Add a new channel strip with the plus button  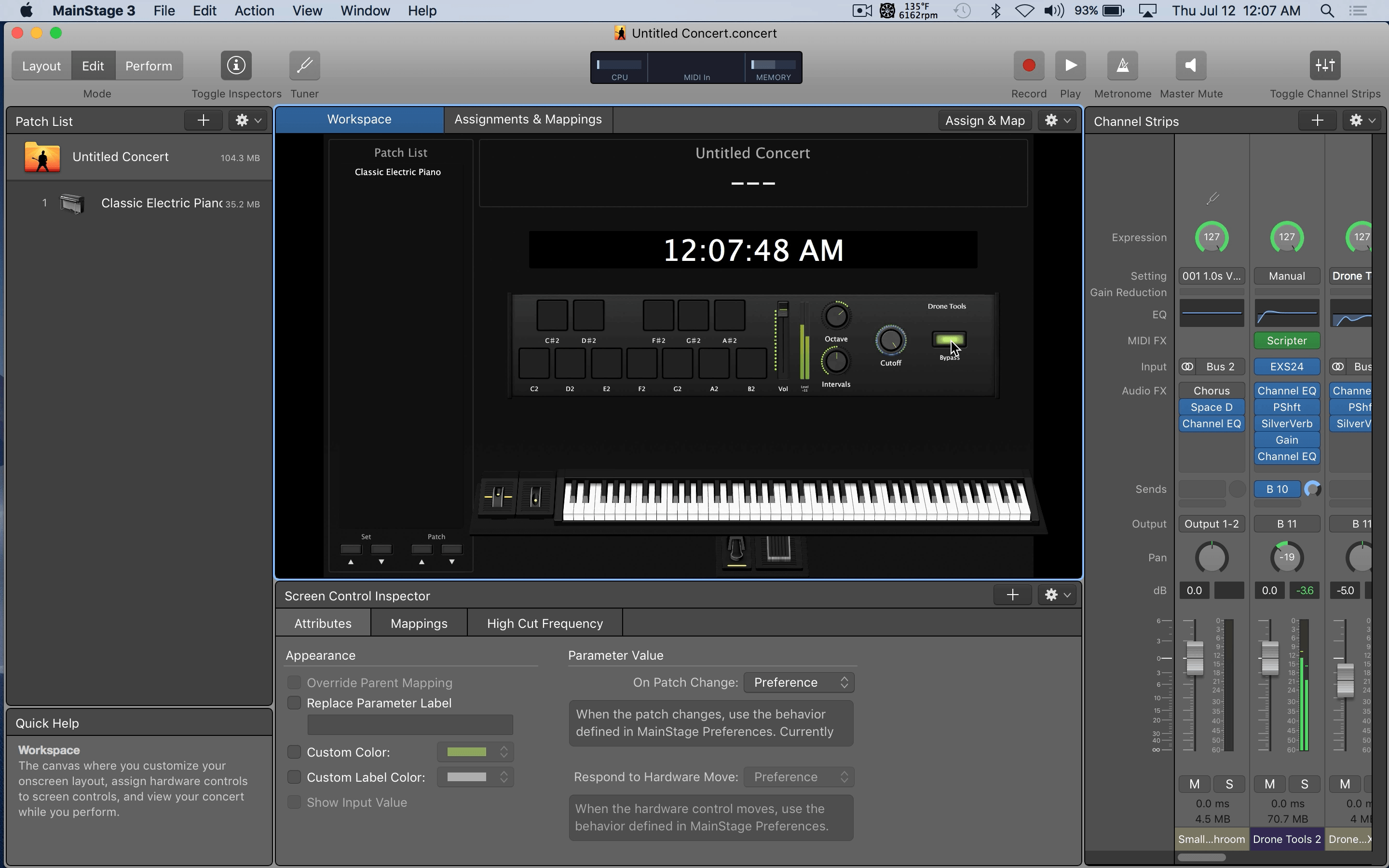pyautogui.click(x=1317, y=121)
